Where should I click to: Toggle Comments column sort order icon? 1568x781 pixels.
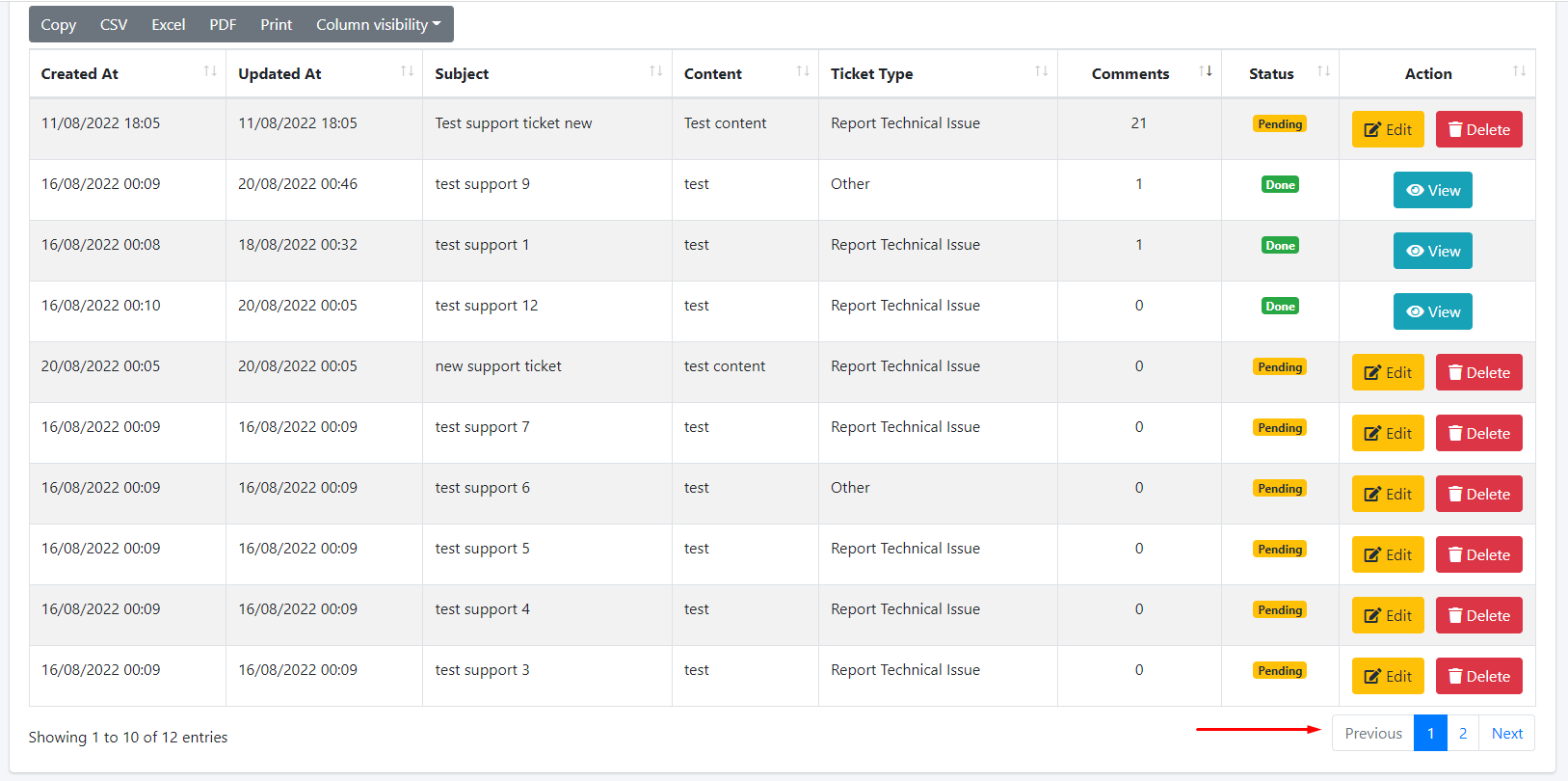click(x=1205, y=71)
